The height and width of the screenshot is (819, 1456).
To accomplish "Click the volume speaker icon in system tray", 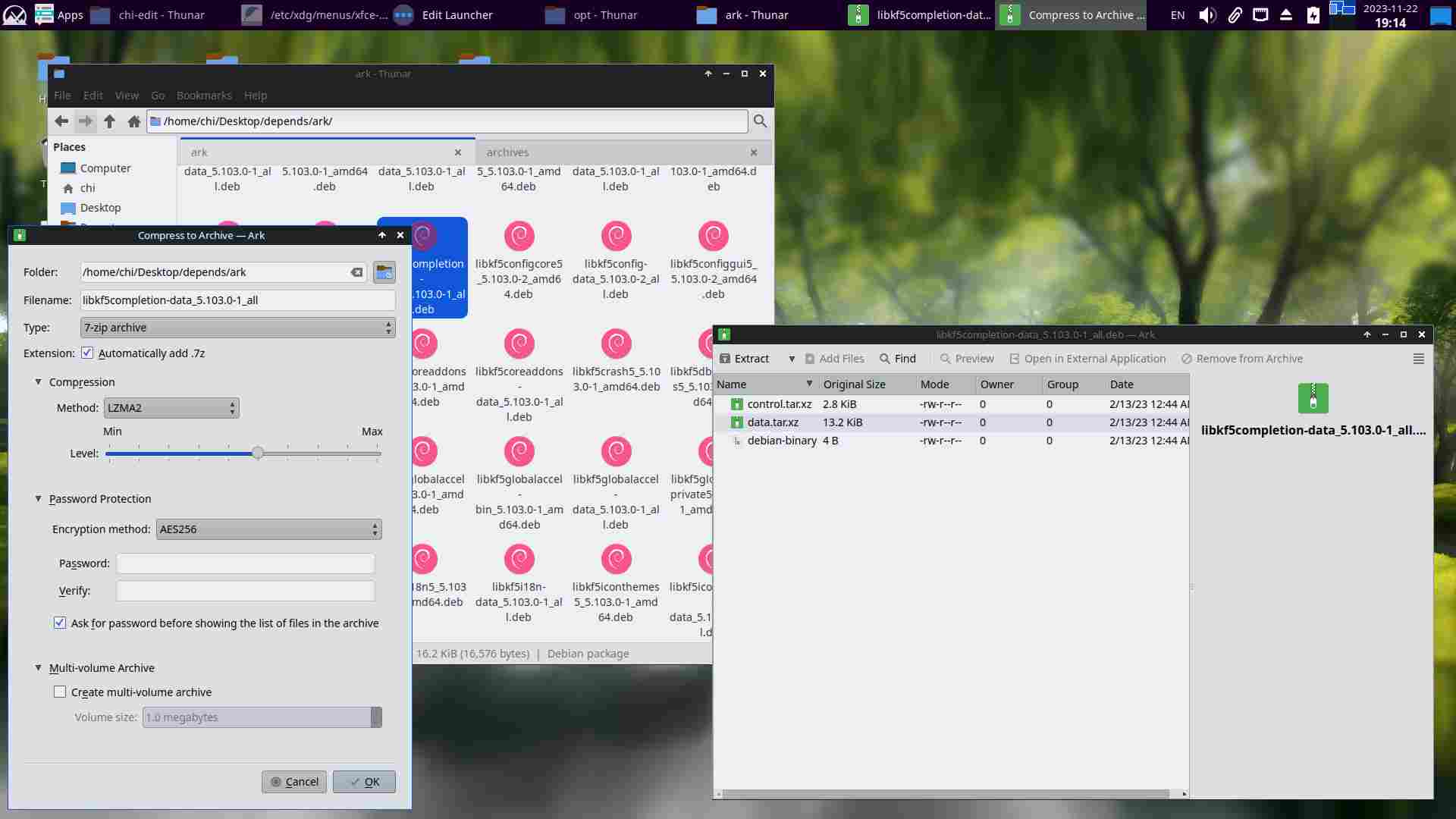I will 1207,15.
